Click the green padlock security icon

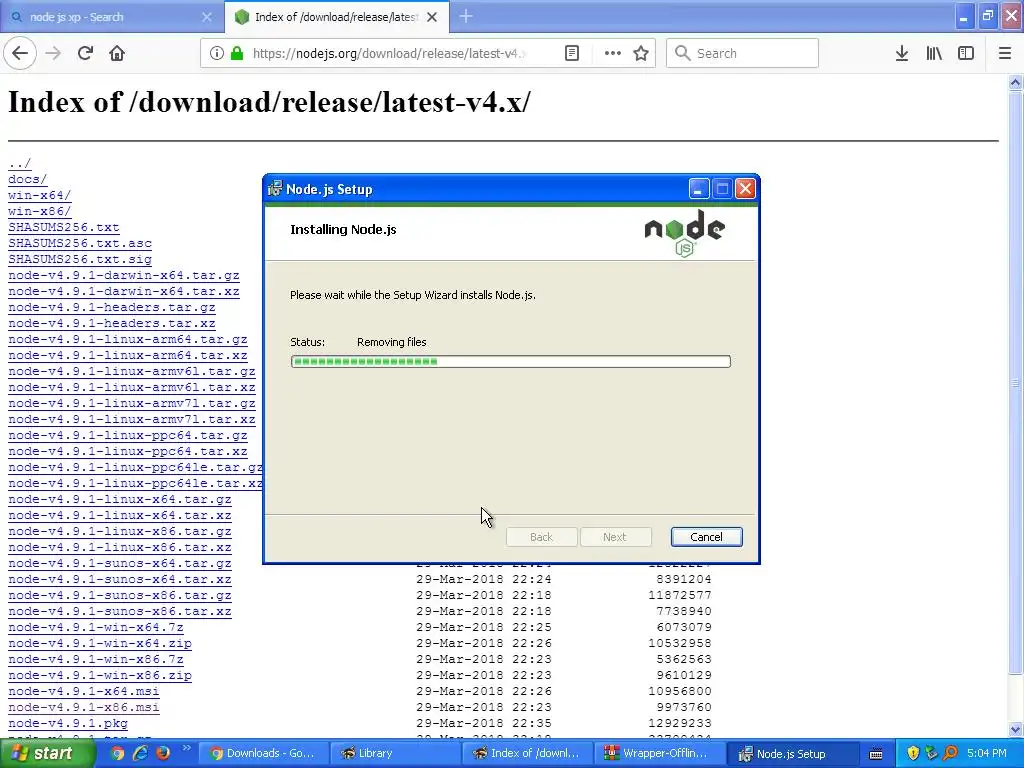[x=237, y=53]
